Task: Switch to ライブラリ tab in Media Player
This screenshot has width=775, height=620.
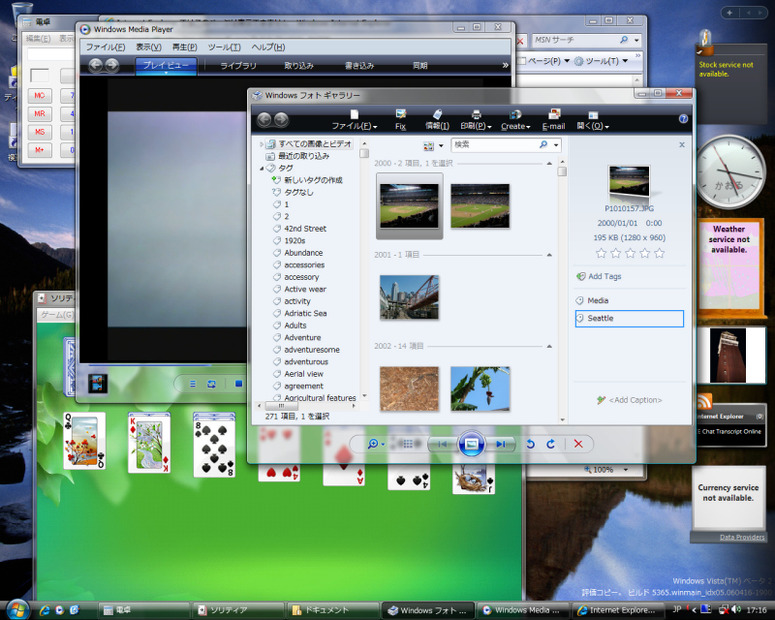Action: (238, 65)
